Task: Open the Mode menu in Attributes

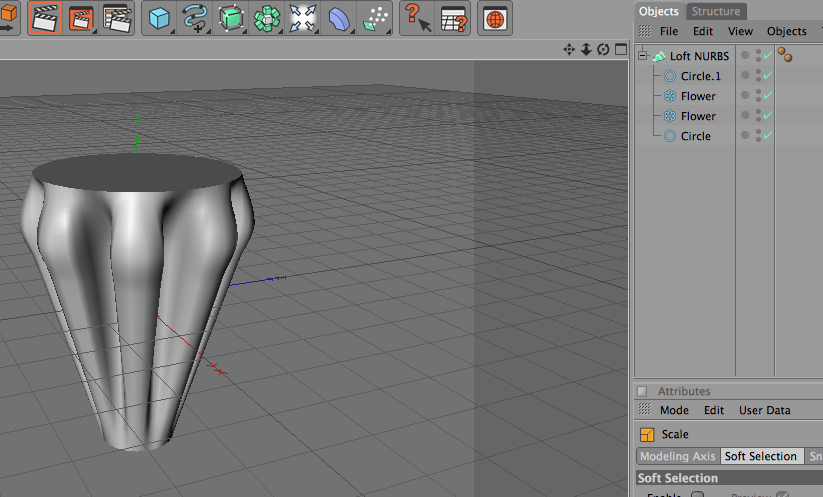Action: 674,410
